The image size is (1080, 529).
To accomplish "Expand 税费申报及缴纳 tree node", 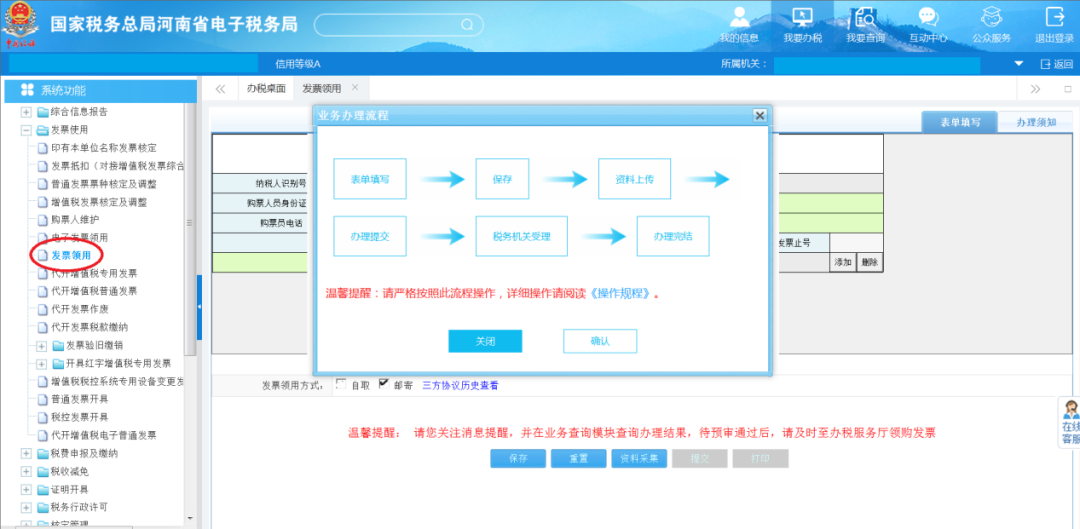I will click(27, 453).
